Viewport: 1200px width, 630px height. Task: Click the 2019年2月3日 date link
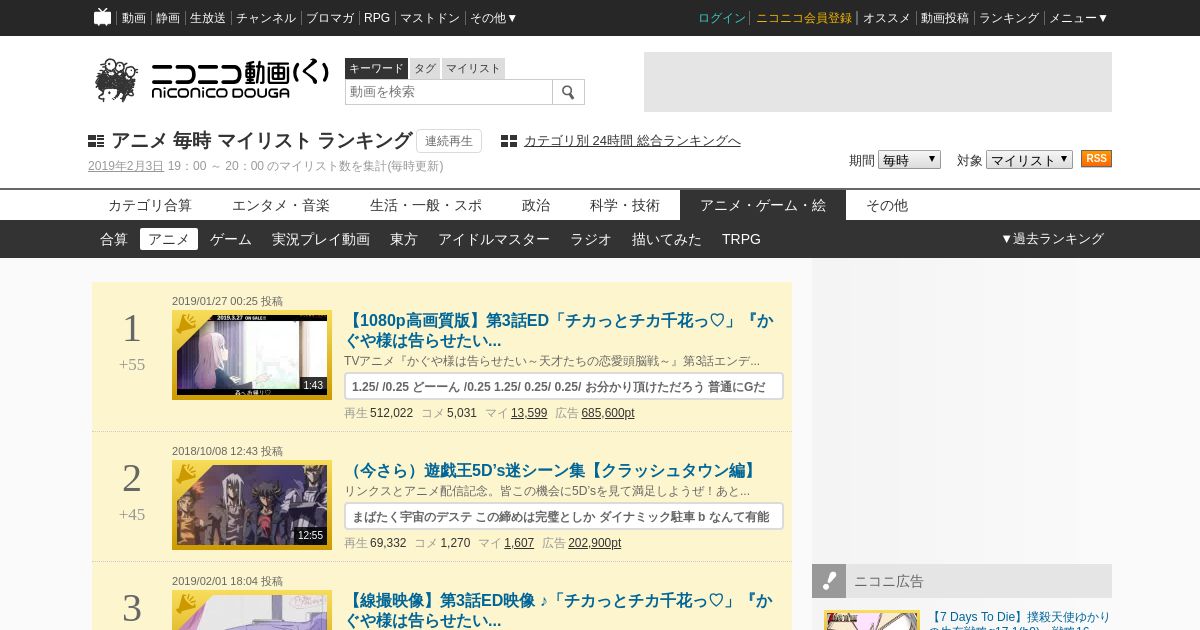pos(126,166)
